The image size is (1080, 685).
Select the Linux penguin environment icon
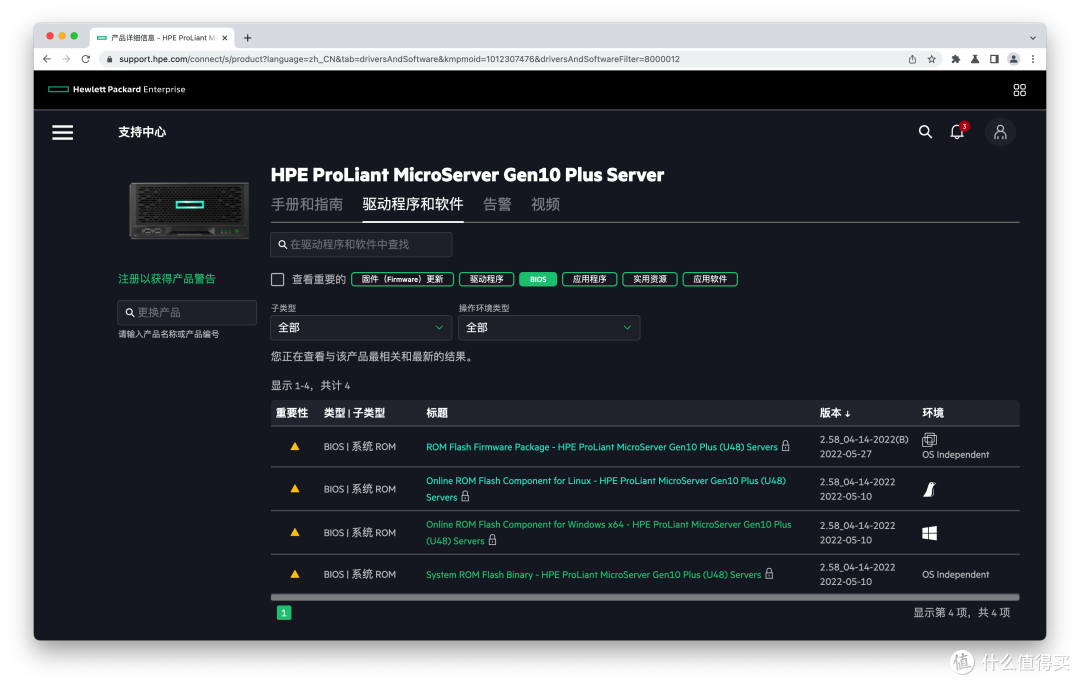tap(928, 489)
